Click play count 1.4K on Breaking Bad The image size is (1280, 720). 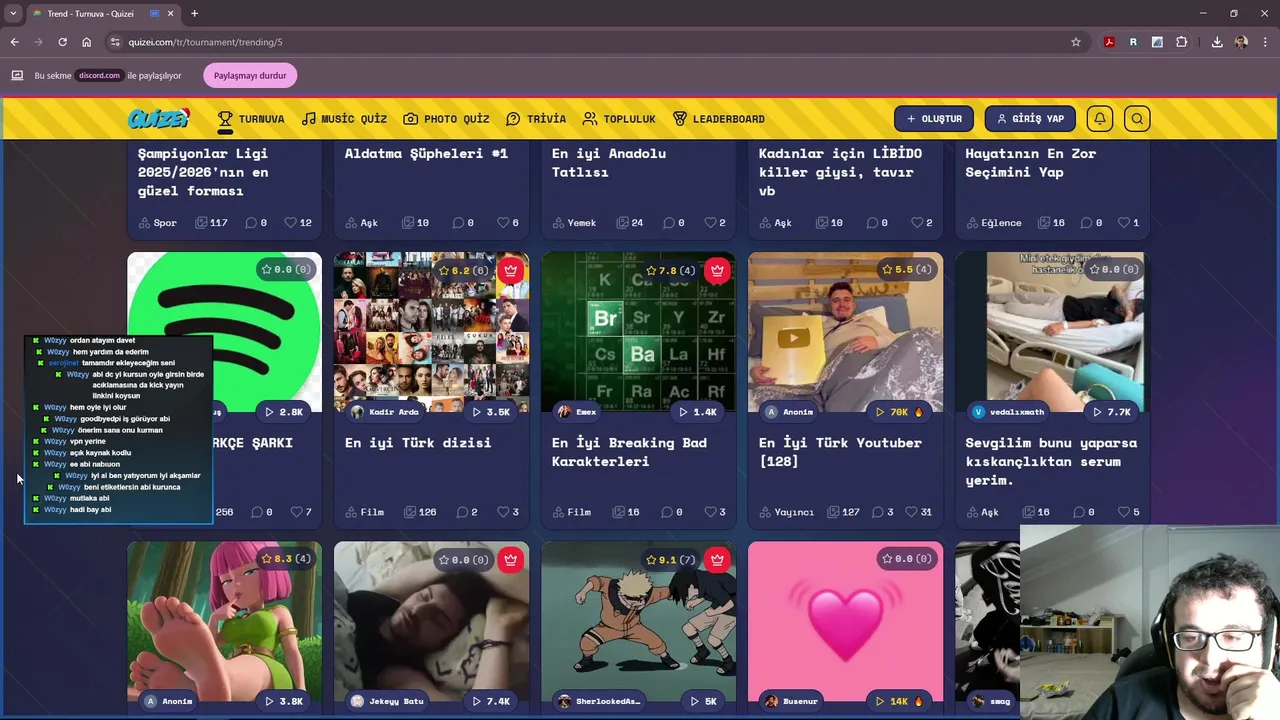pos(697,412)
